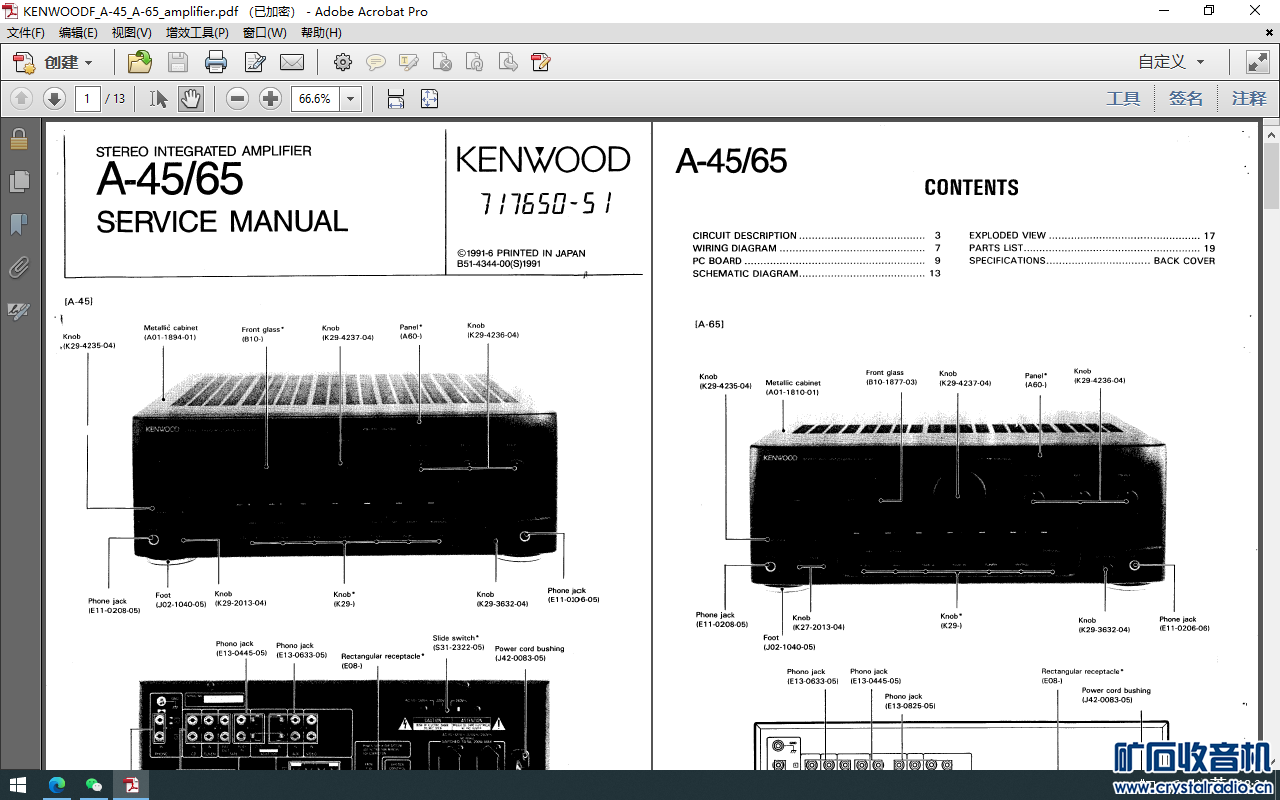Click the delete page icon
This screenshot has width=1280, height=800.
442,62
